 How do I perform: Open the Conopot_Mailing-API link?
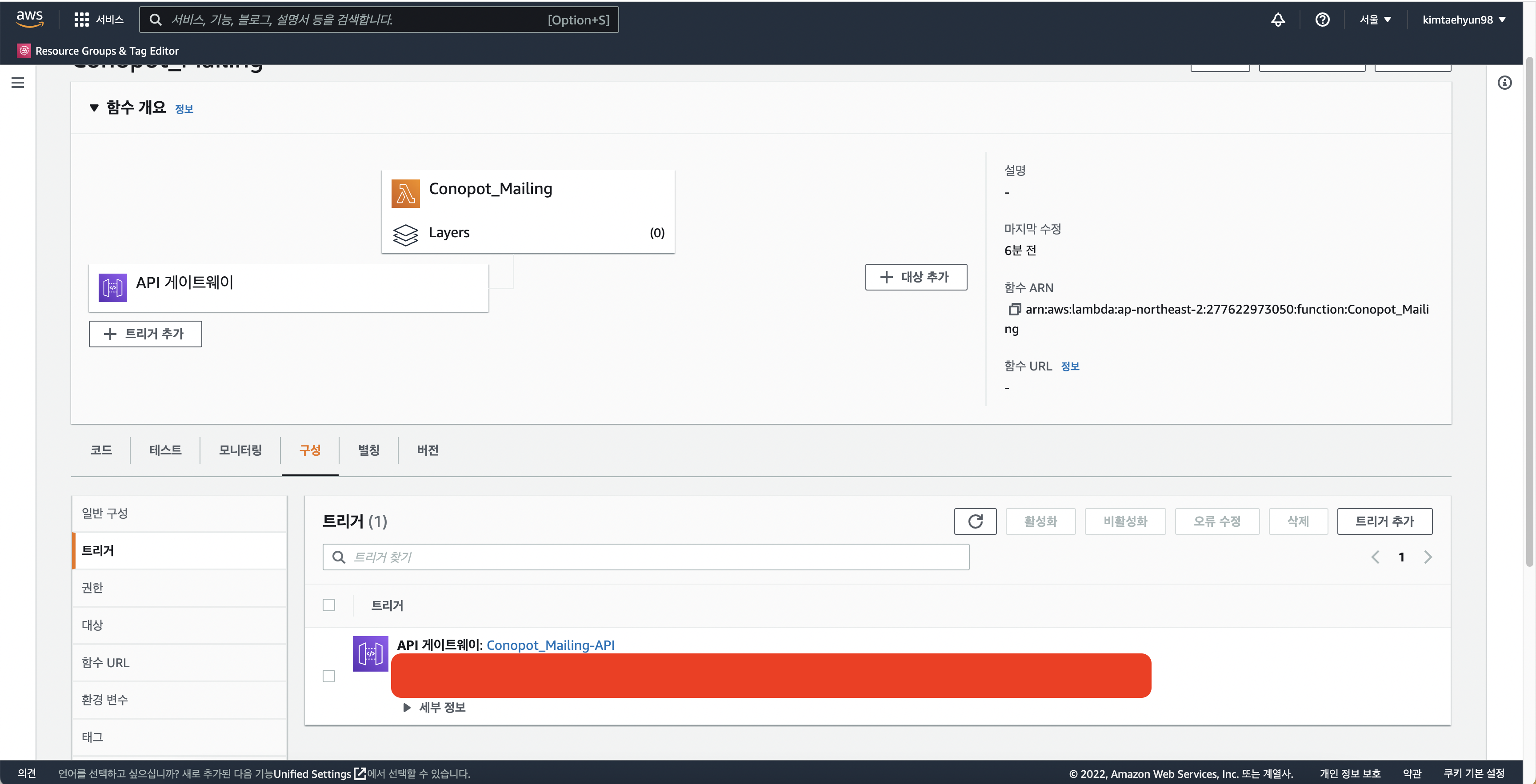tap(550, 645)
